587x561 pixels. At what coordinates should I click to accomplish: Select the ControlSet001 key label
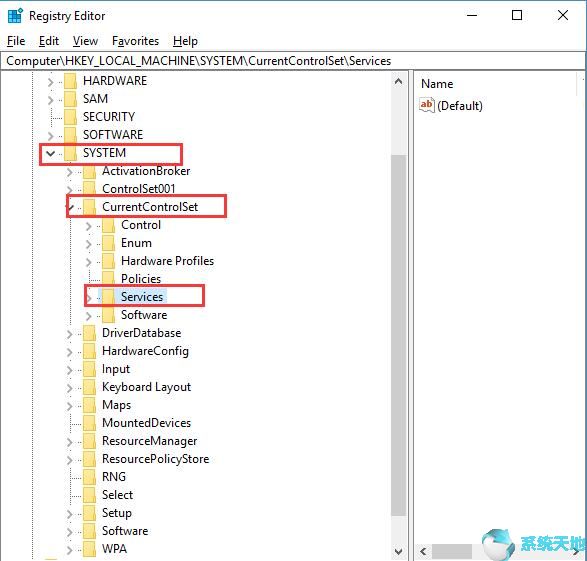[139, 189]
